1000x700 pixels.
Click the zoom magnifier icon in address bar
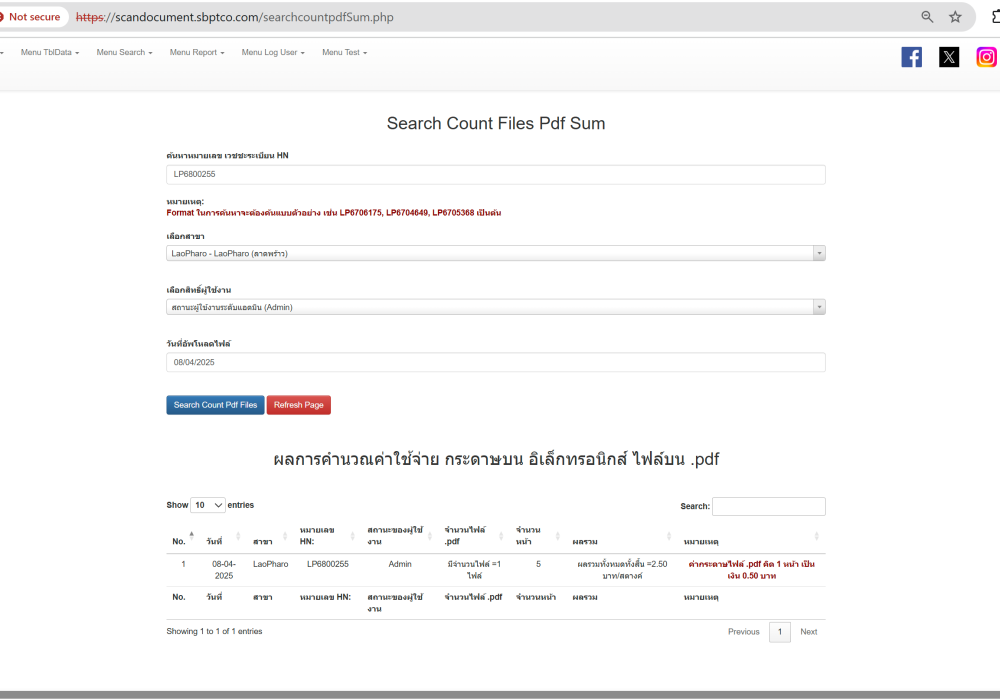click(x=927, y=17)
